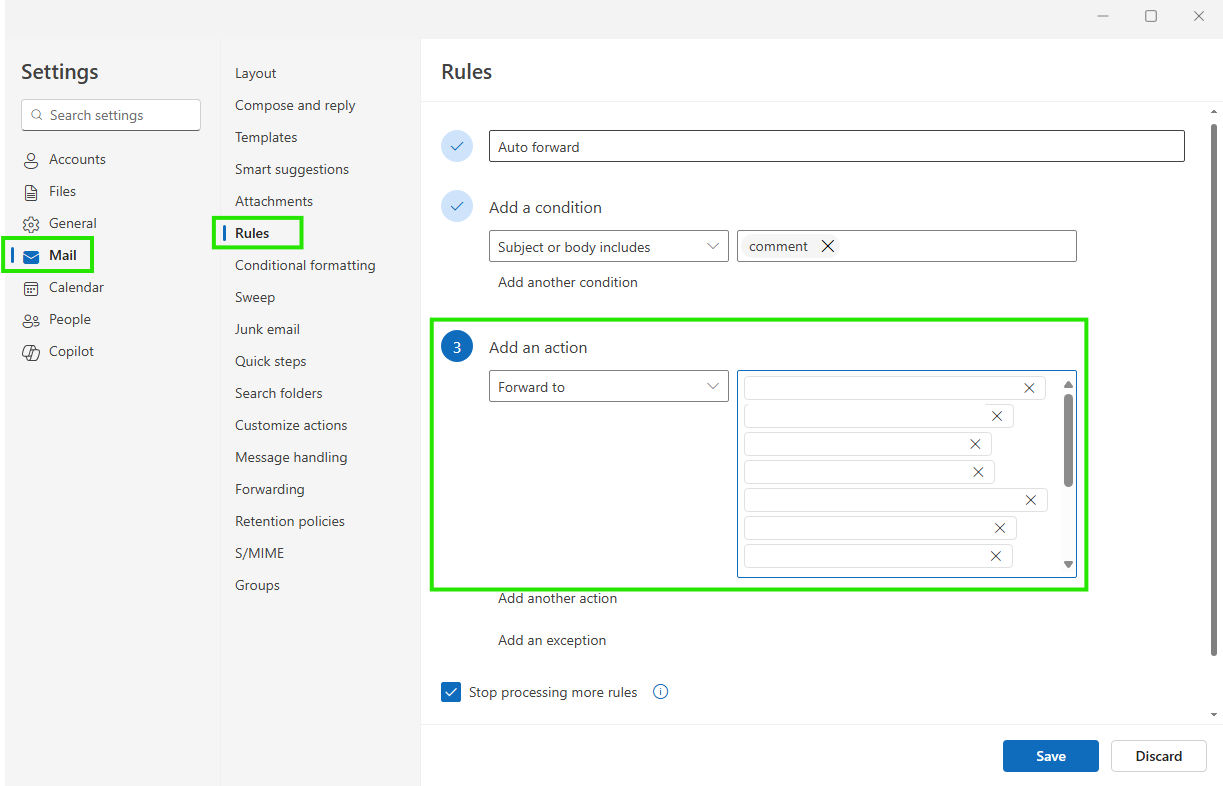Click the Accounts person icon

pos(31,160)
